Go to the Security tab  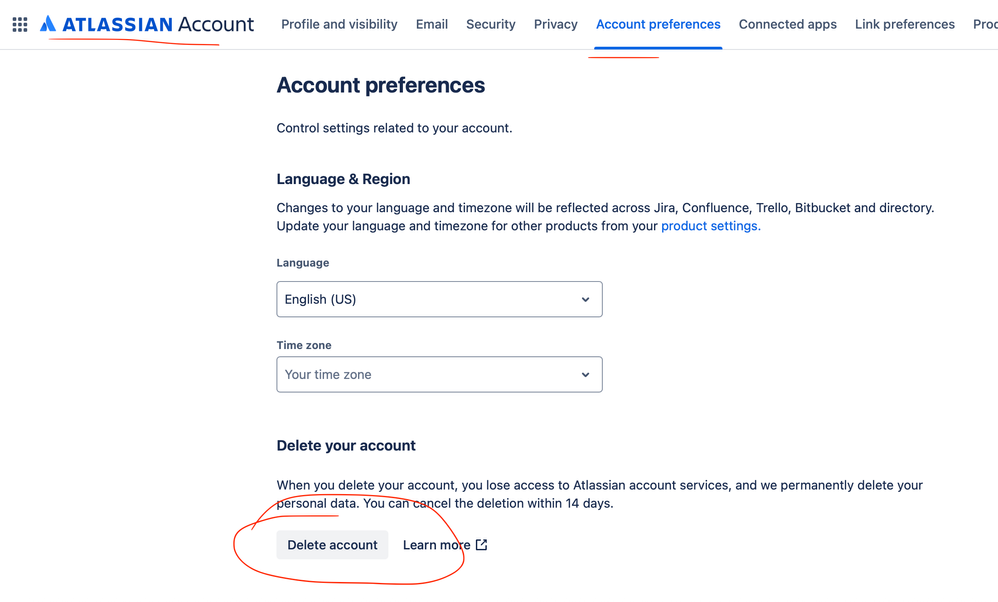pos(491,24)
